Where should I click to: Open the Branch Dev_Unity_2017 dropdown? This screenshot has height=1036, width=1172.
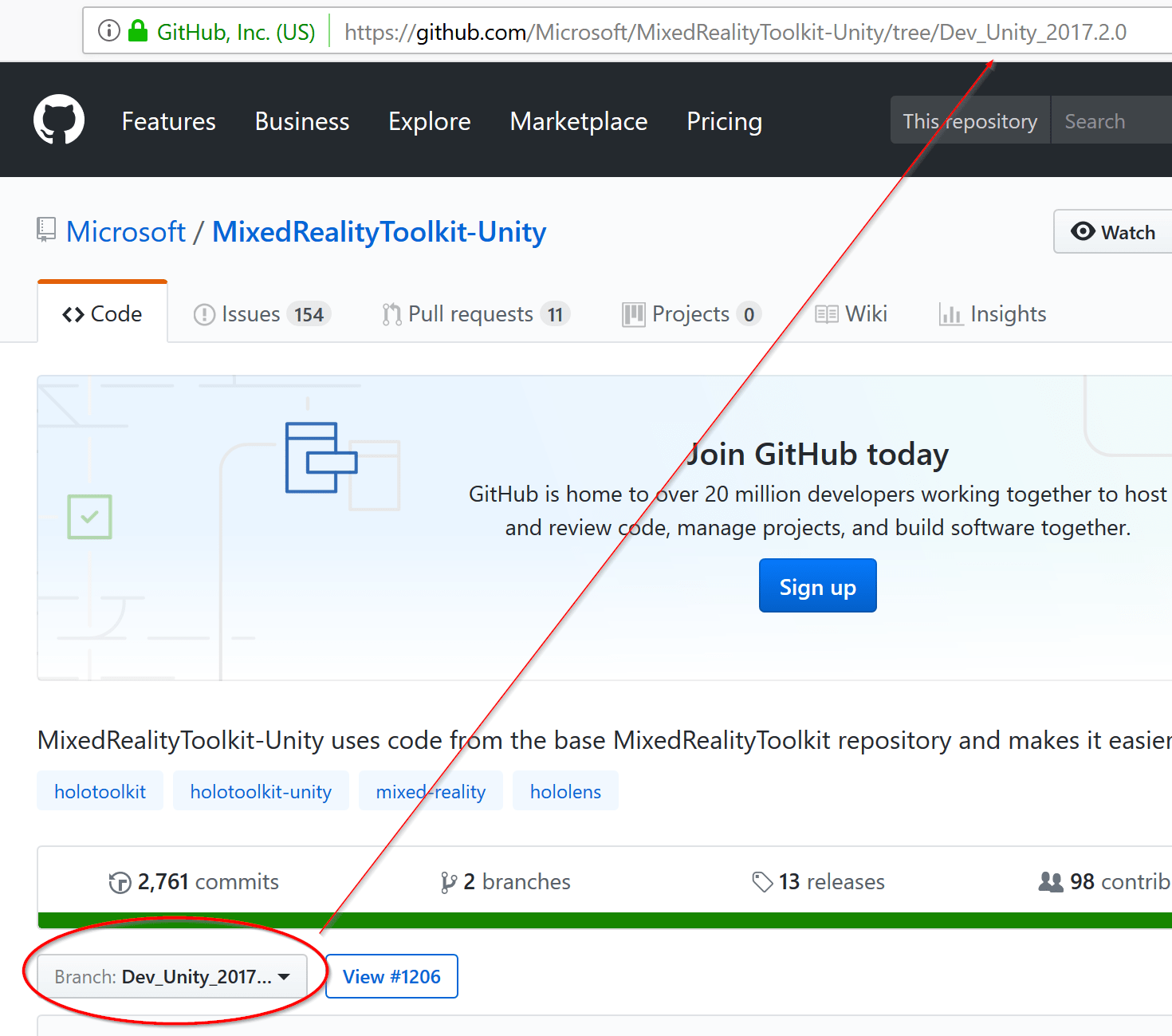click(x=172, y=976)
